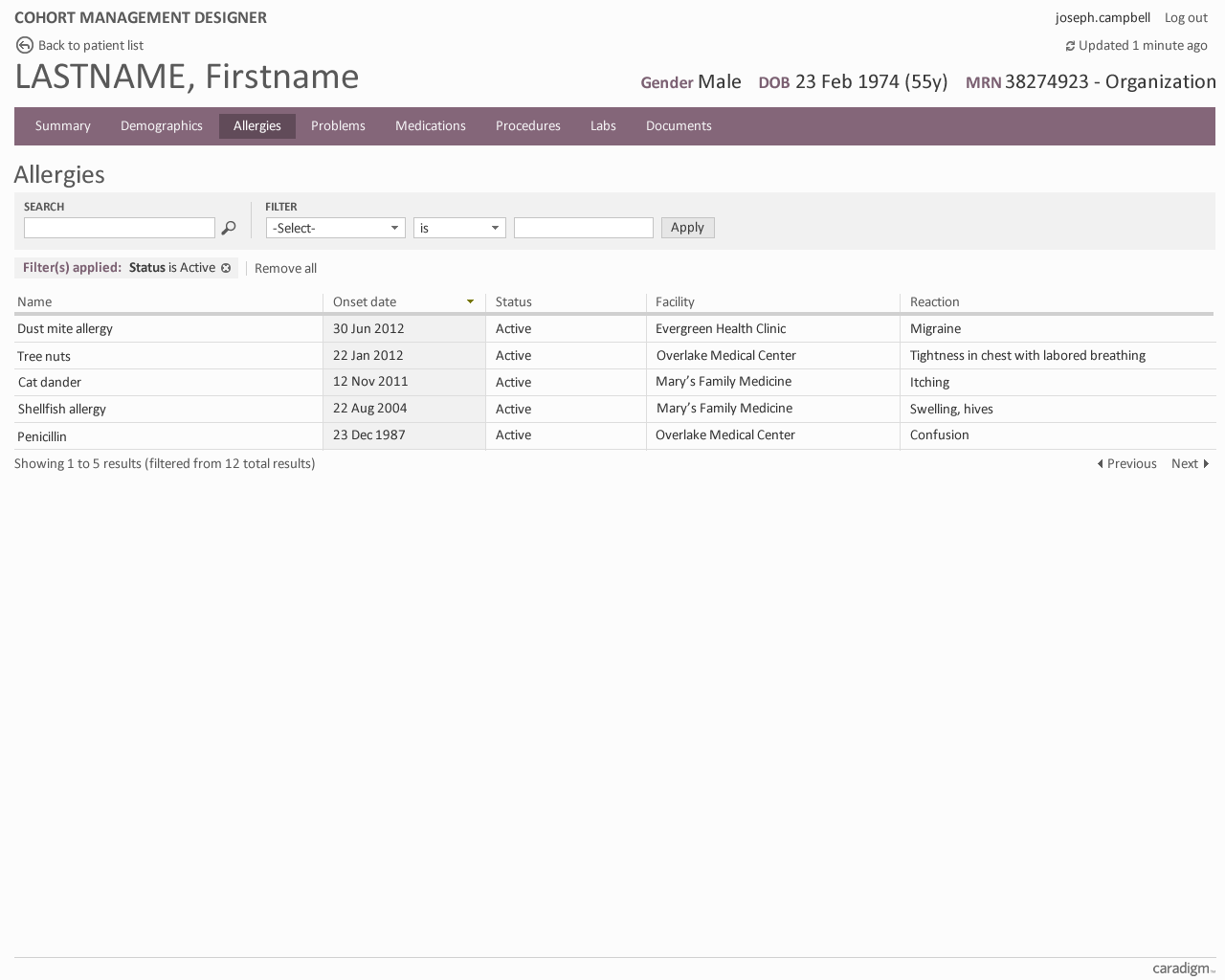This screenshot has width=1225, height=980.
Task: Go to Previous results page
Action: tap(1127, 464)
